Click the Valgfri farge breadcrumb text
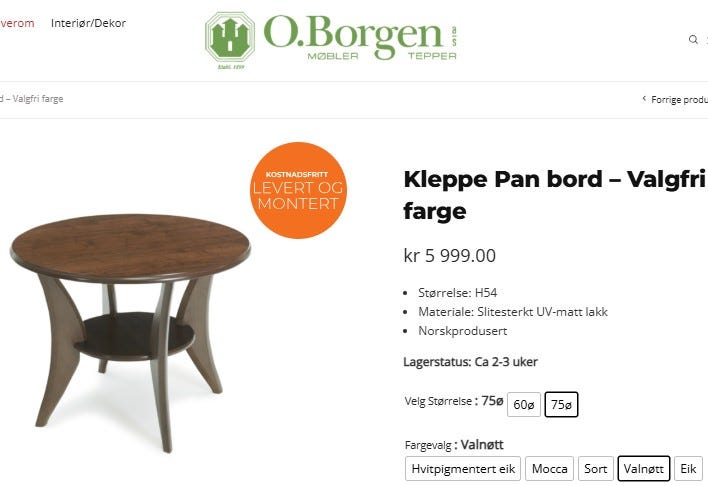Screen dimensions: 708x486 tap(38, 98)
